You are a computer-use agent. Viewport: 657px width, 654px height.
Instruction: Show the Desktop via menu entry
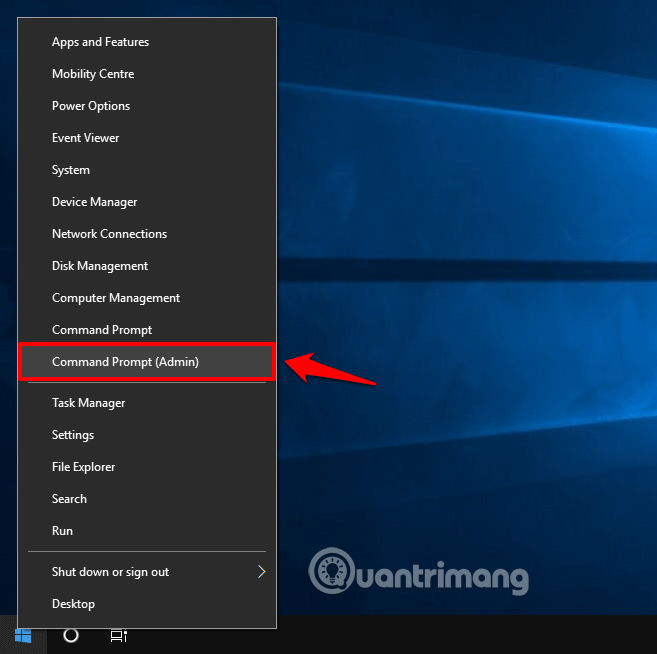pyautogui.click(x=147, y=604)
